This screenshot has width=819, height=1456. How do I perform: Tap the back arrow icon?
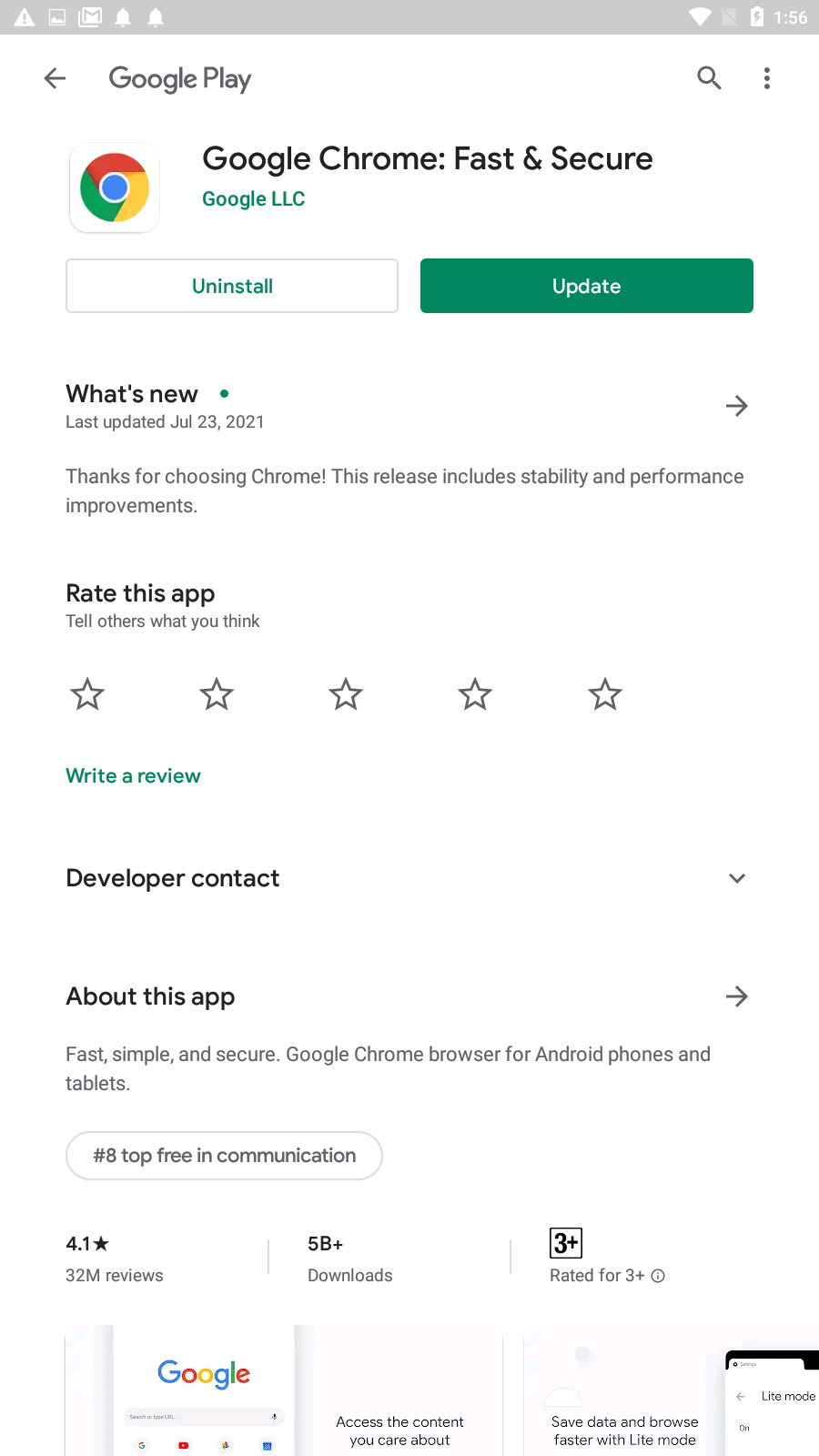55,78
